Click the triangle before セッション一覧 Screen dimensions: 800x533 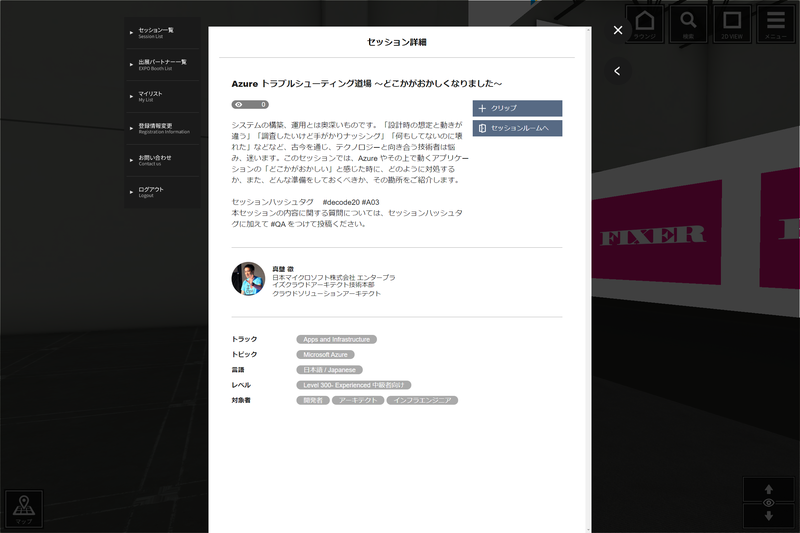[x=132, y=33]
